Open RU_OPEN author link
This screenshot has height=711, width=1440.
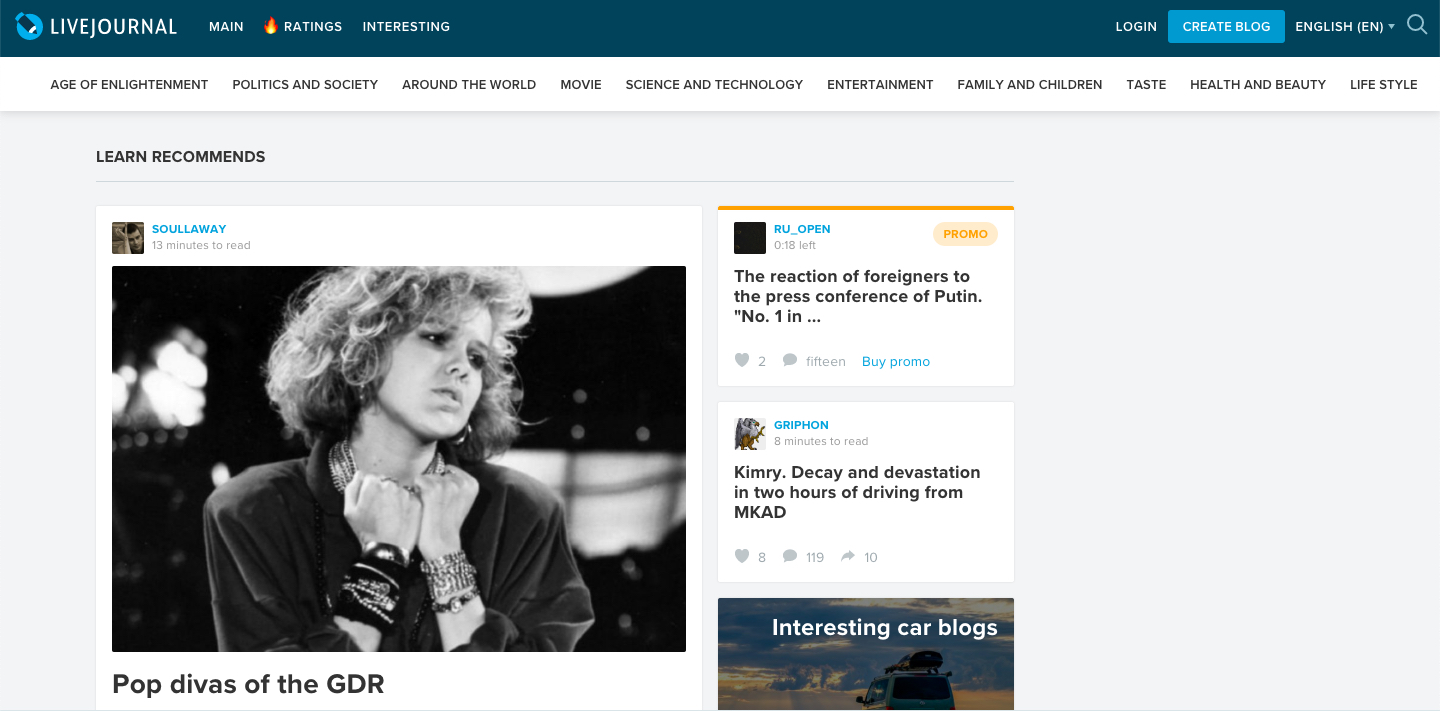[802, 229]
